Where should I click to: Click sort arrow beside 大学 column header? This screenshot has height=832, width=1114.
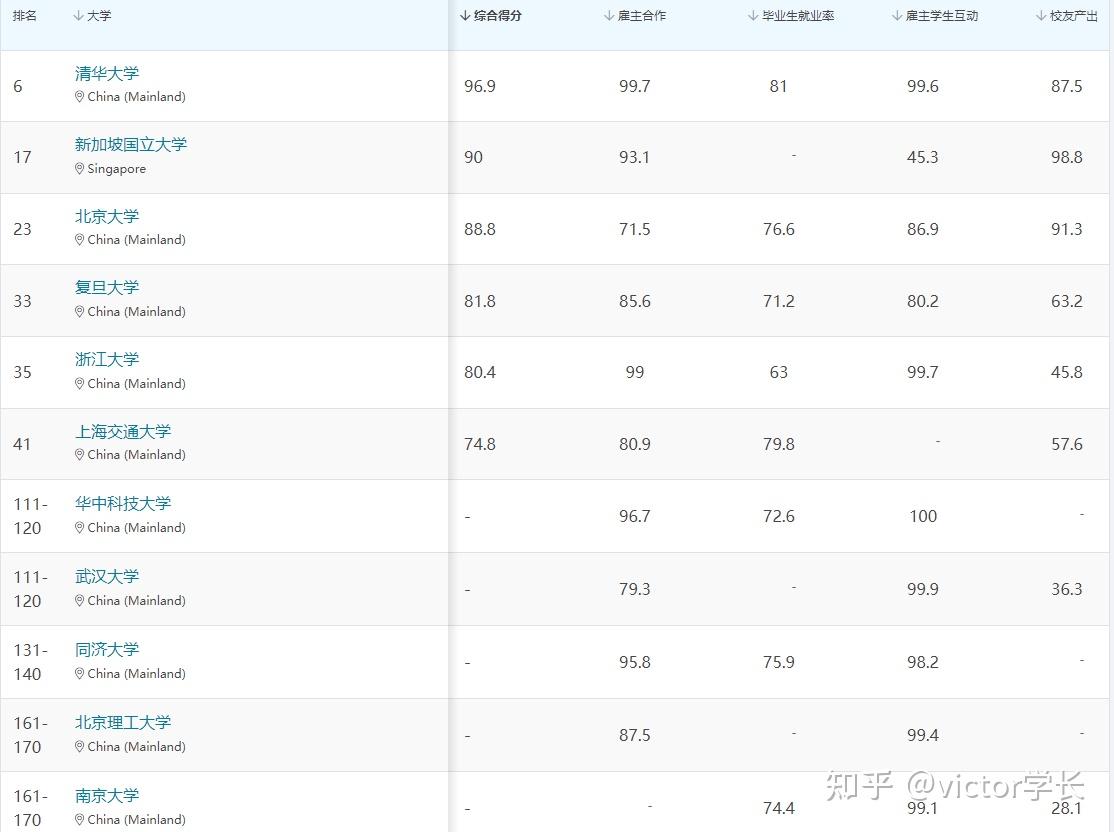coord(79,16)
